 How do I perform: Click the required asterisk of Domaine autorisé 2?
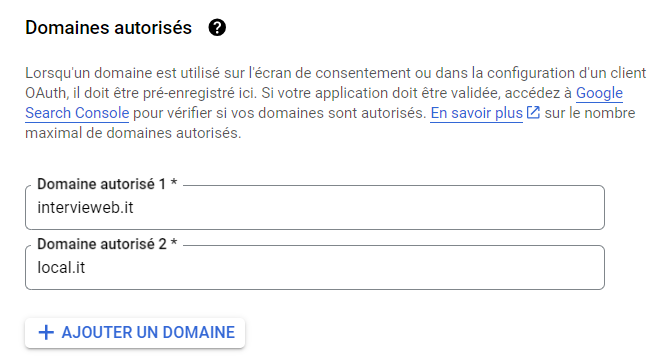coord(174,243)
